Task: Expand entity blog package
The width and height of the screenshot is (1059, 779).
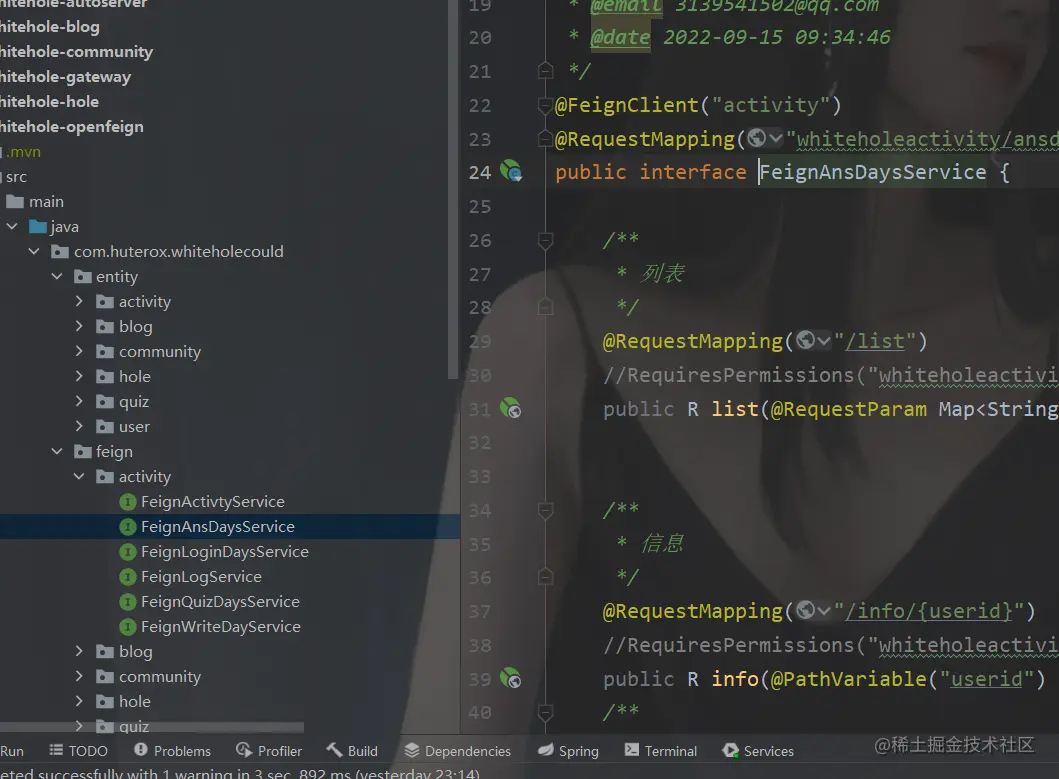Action: (x=79, y=327)
